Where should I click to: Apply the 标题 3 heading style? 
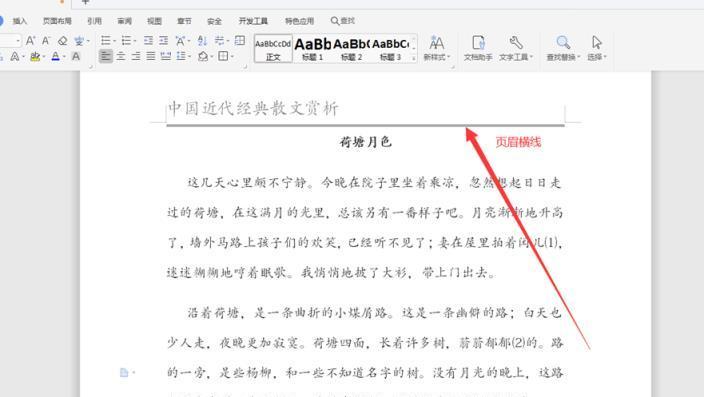tap(391, 49)
